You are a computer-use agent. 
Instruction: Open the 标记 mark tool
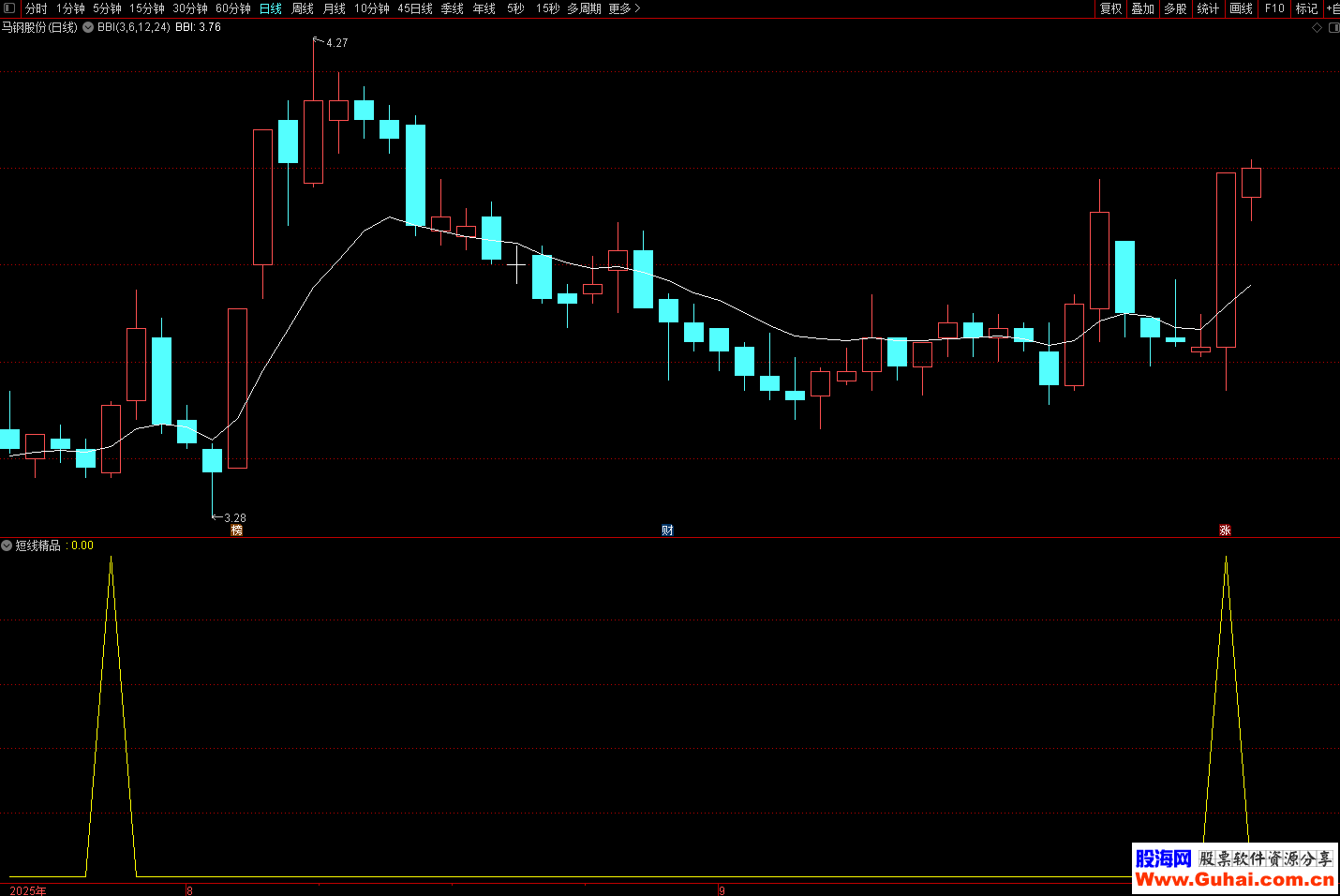coord(1306,8)
